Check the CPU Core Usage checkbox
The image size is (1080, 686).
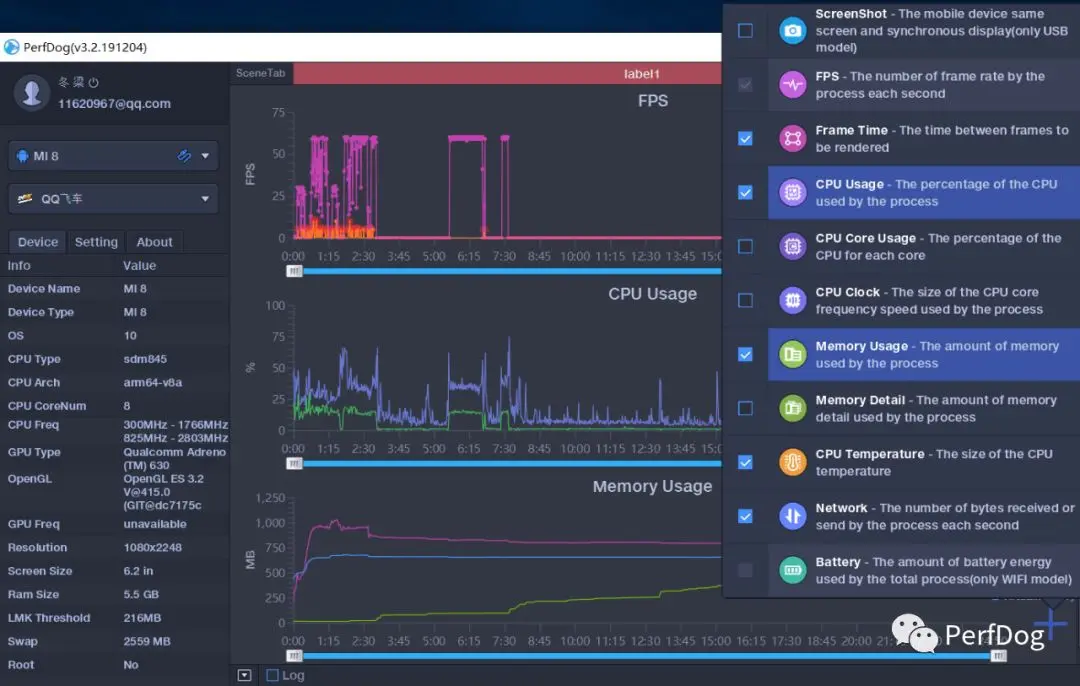(x=745, y=247)
